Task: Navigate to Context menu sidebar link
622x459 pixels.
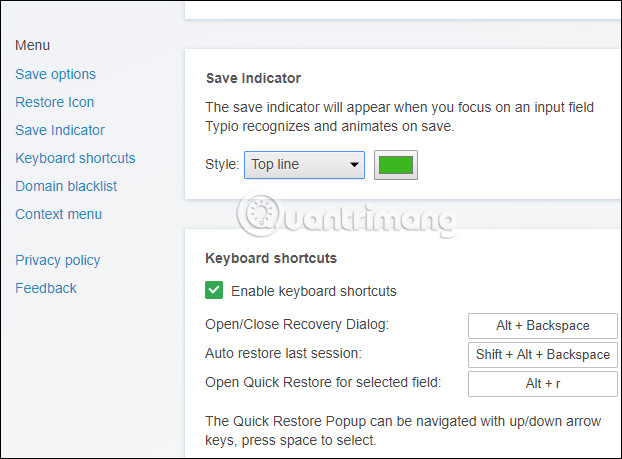Action: coord(58,214)
